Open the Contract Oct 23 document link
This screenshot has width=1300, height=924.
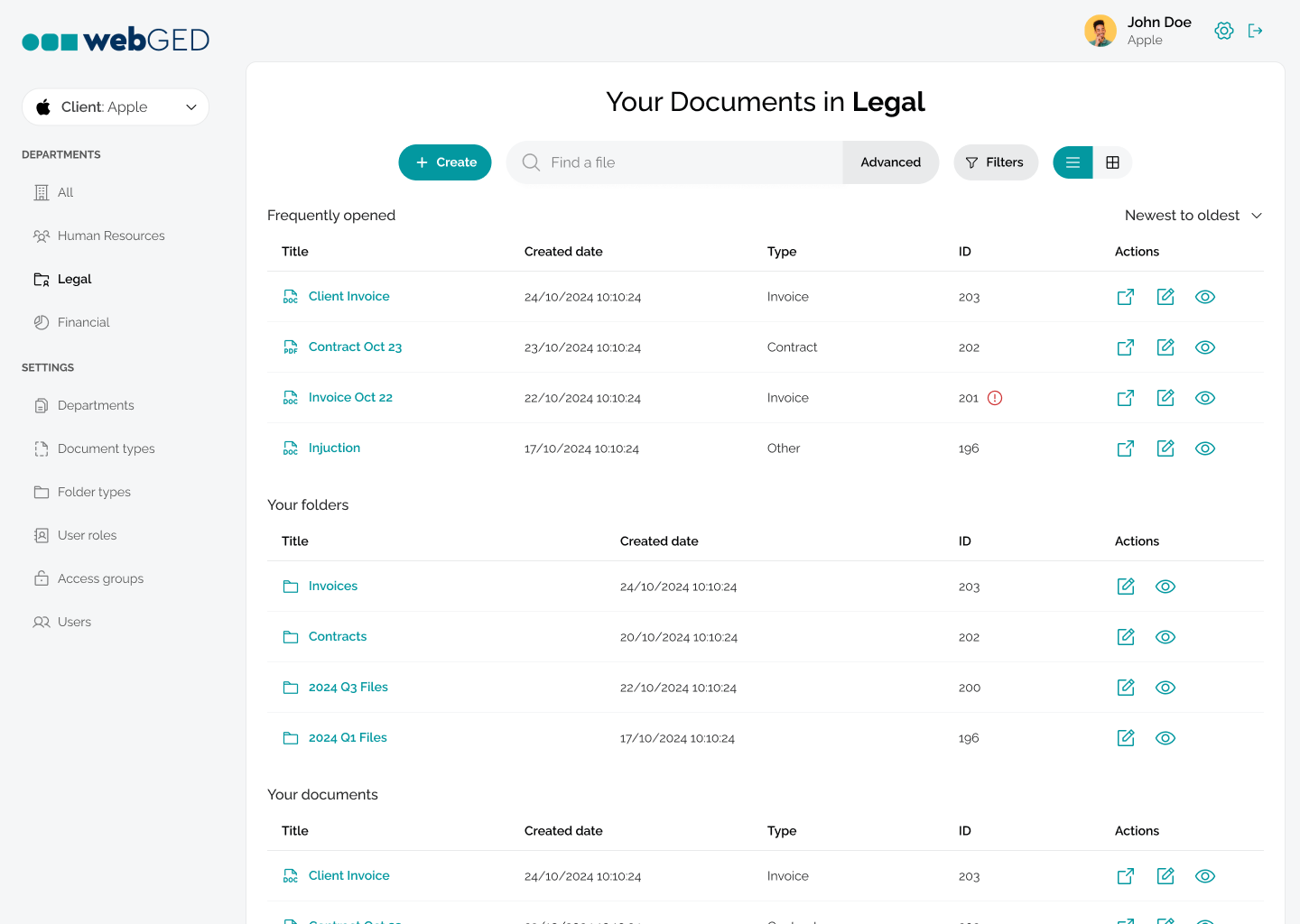tap(355, 346)
